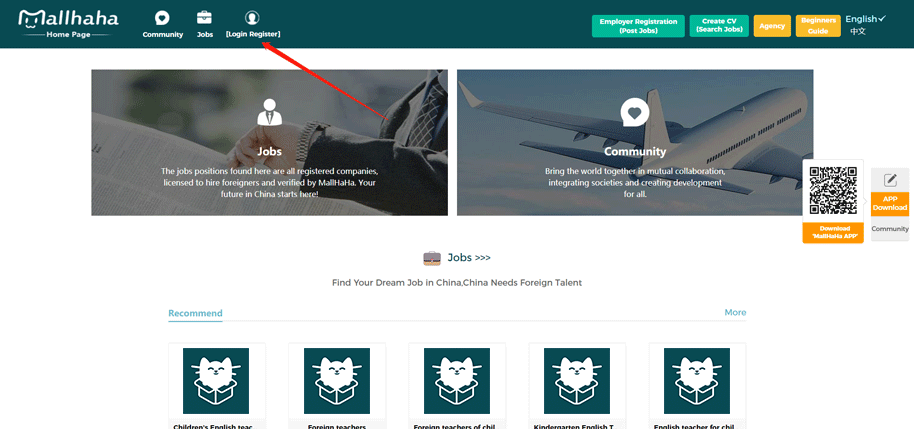Open the Community speech-bubble icon in header
Screen dimensions: 914x429
[163, 18]
